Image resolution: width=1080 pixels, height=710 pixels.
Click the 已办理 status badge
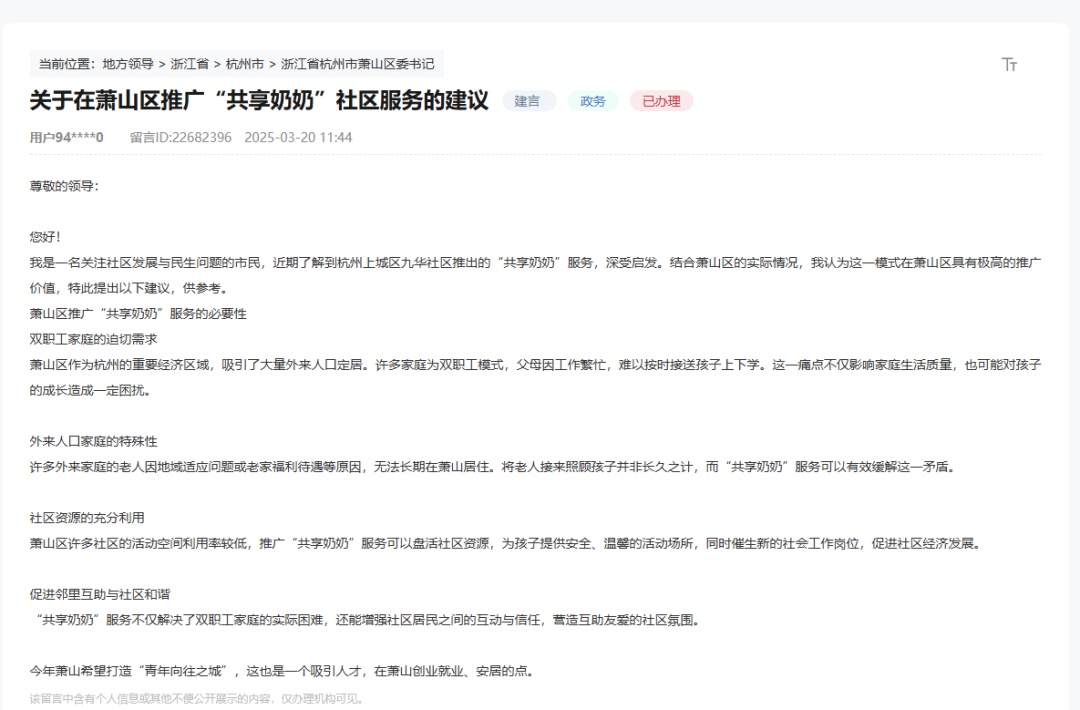click(659, 101)
